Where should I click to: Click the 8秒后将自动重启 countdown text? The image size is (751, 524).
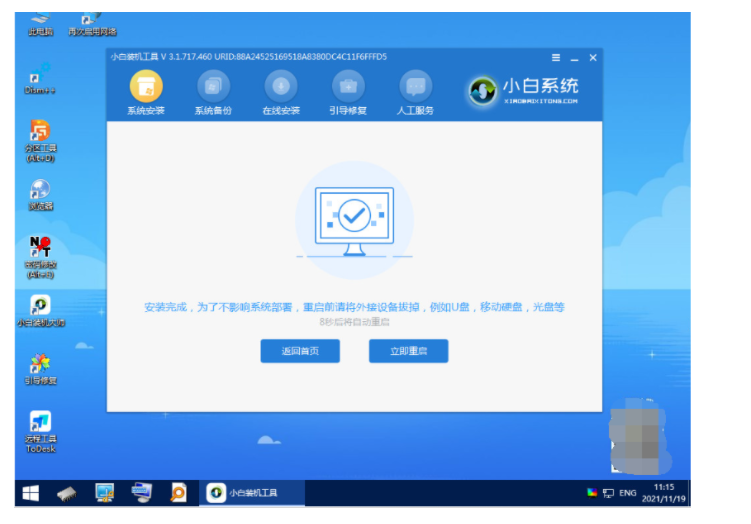(x=354, y=322)
